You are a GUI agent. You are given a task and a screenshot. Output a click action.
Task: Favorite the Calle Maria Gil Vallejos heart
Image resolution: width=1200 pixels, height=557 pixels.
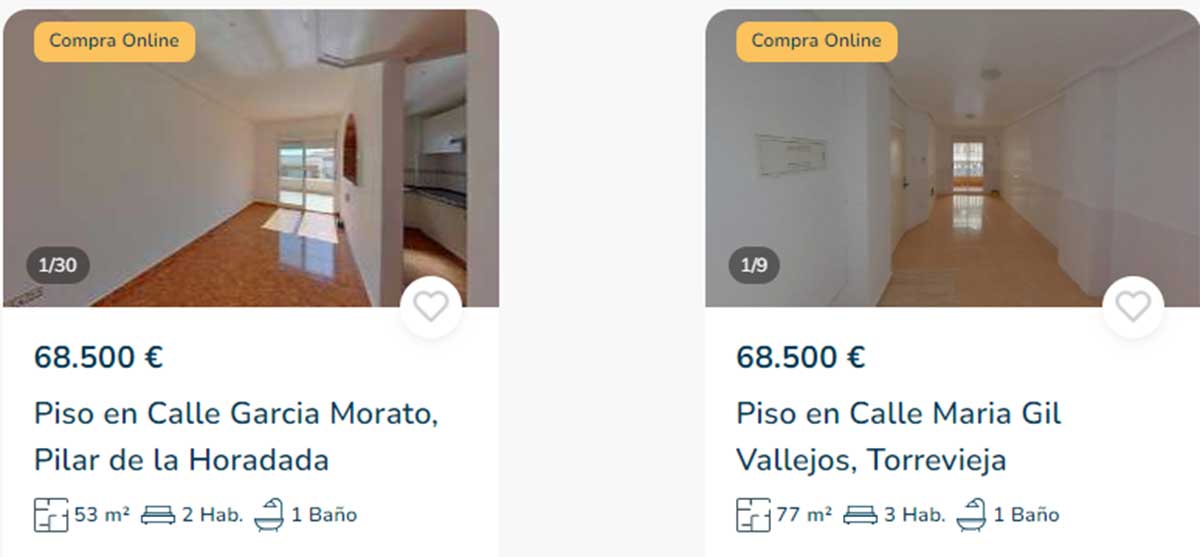pos(1133,306)
